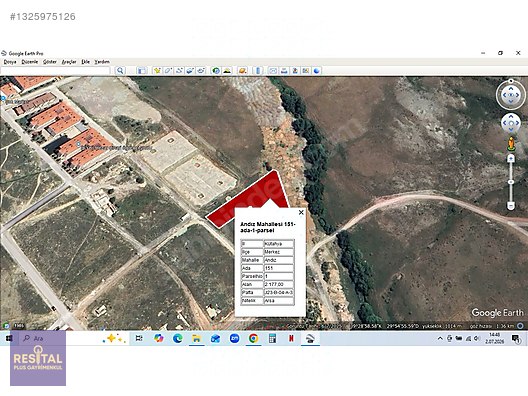This screenshot has width=528, height=396.
Task: Click the zoom in plus button
Action: pyautogui.click(x=511, y=159)
